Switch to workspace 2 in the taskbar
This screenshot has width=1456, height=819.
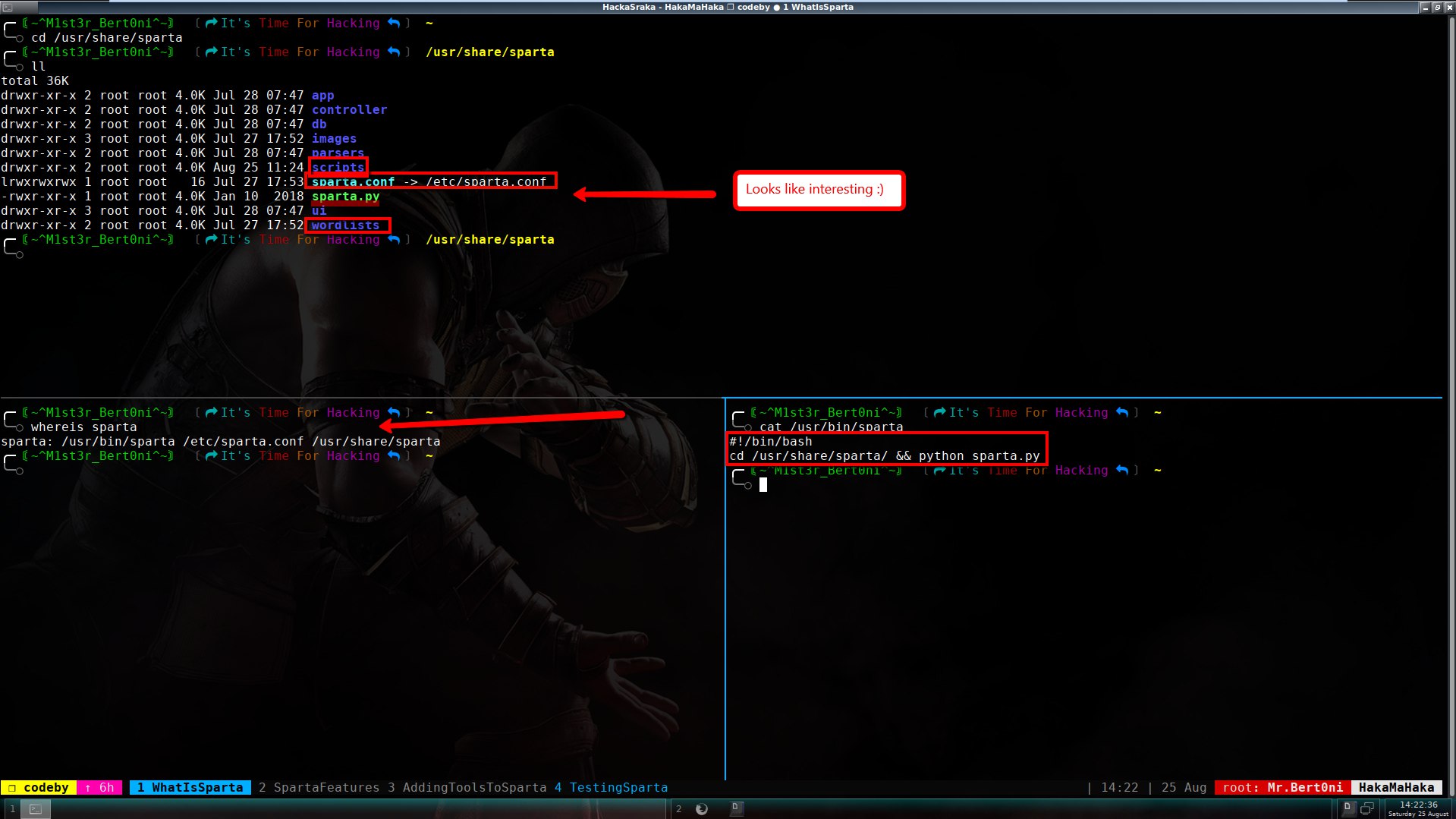[678, 809]
